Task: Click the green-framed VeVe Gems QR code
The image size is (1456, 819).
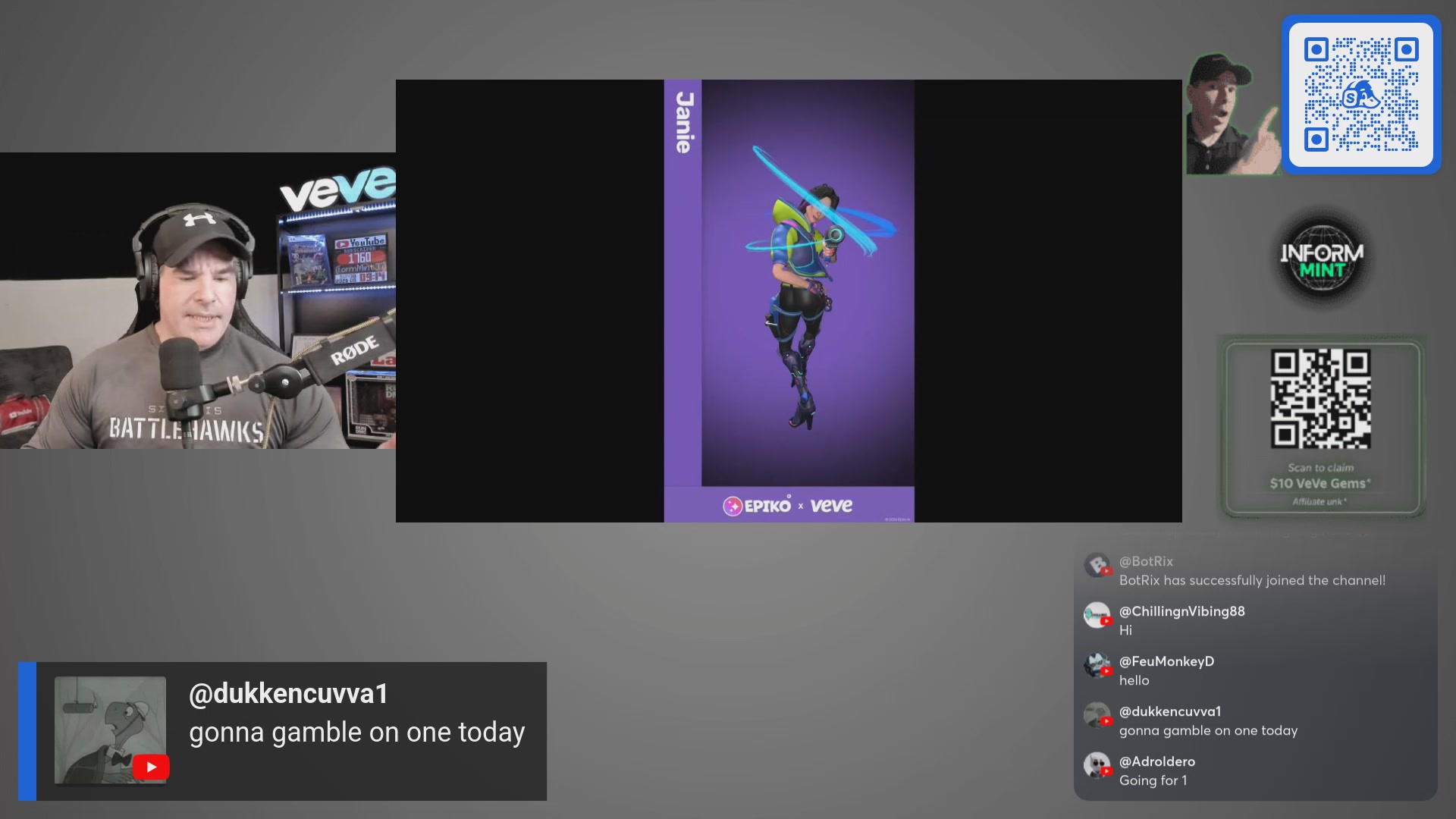Action: coord(1321,398)
